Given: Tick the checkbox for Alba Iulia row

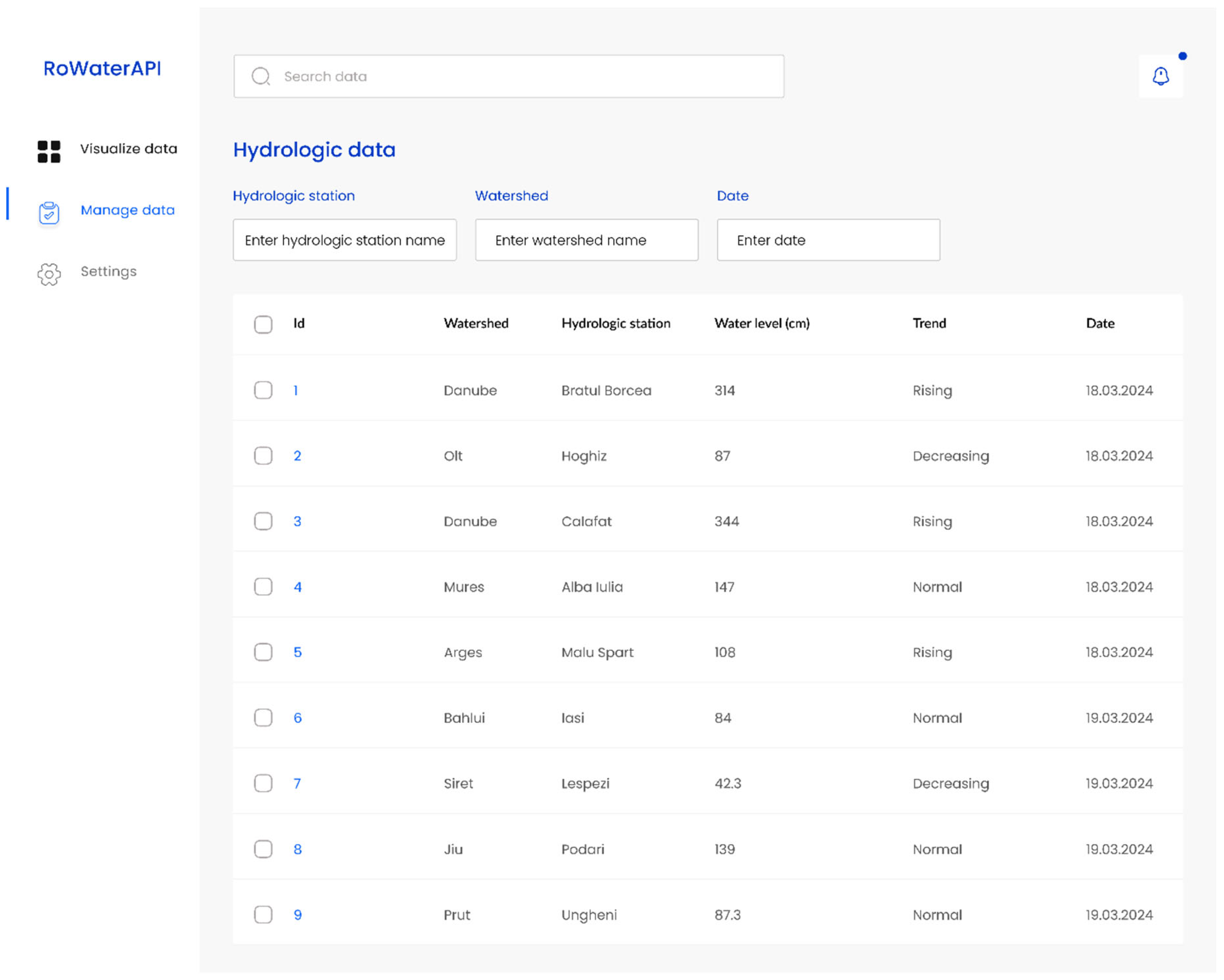Looking at the screenshot, I should (263, 587).
